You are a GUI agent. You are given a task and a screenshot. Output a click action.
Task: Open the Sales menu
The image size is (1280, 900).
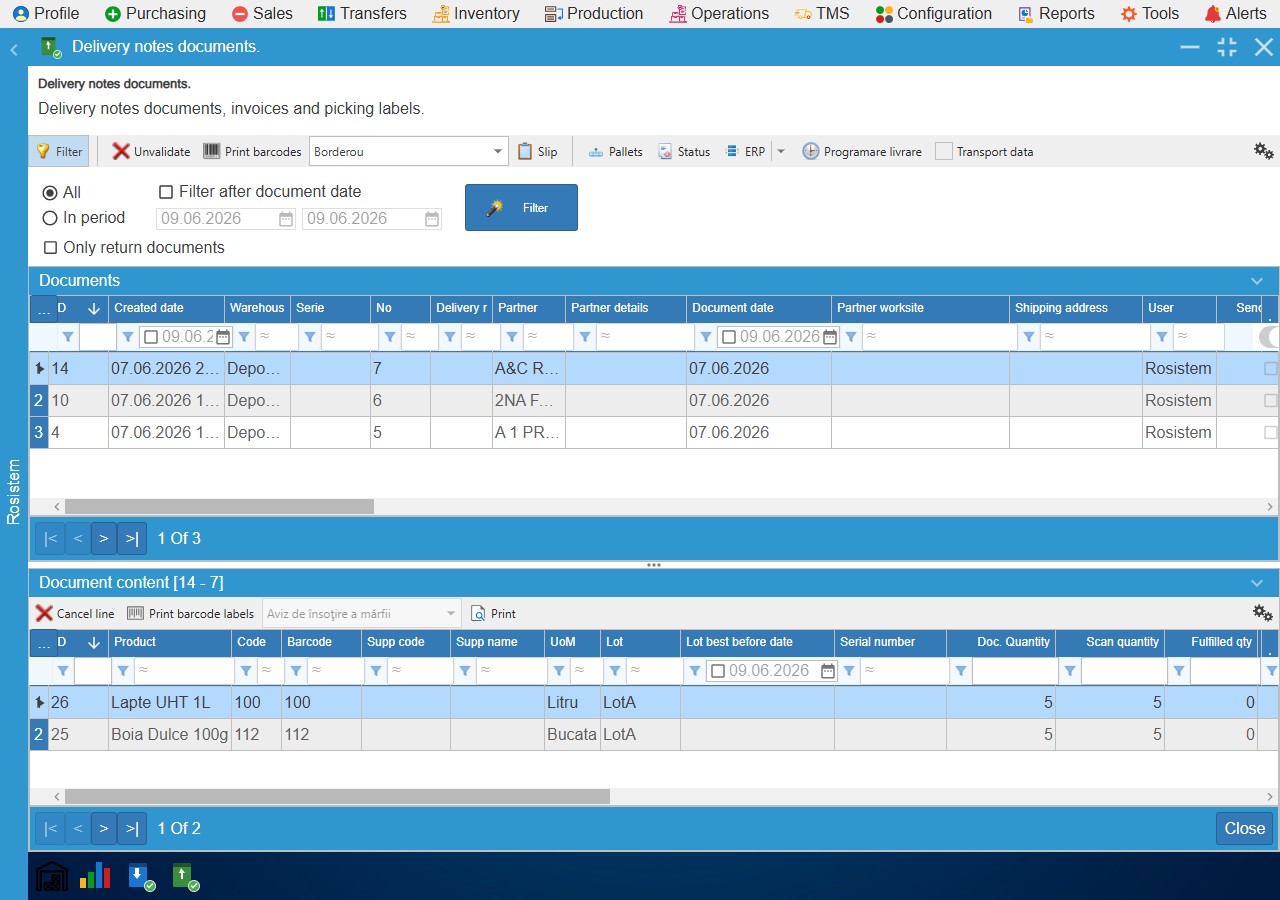pos(262,14)
